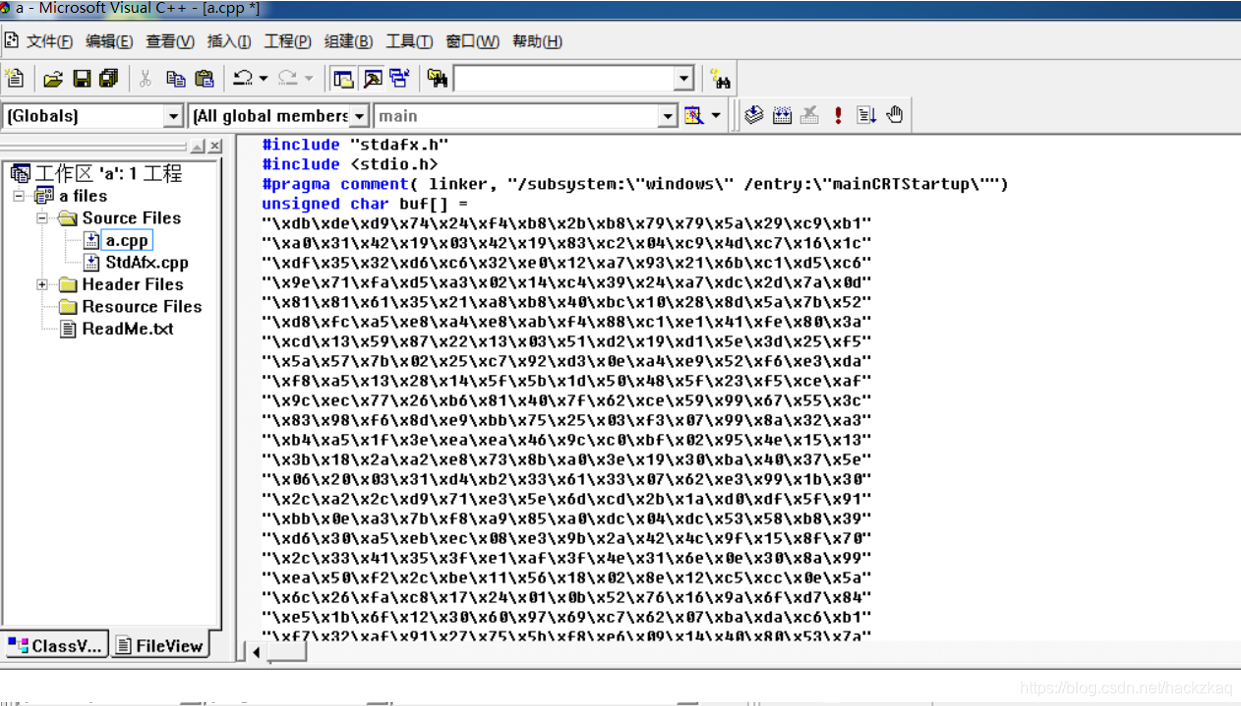Click the Go debug icon

866,115
